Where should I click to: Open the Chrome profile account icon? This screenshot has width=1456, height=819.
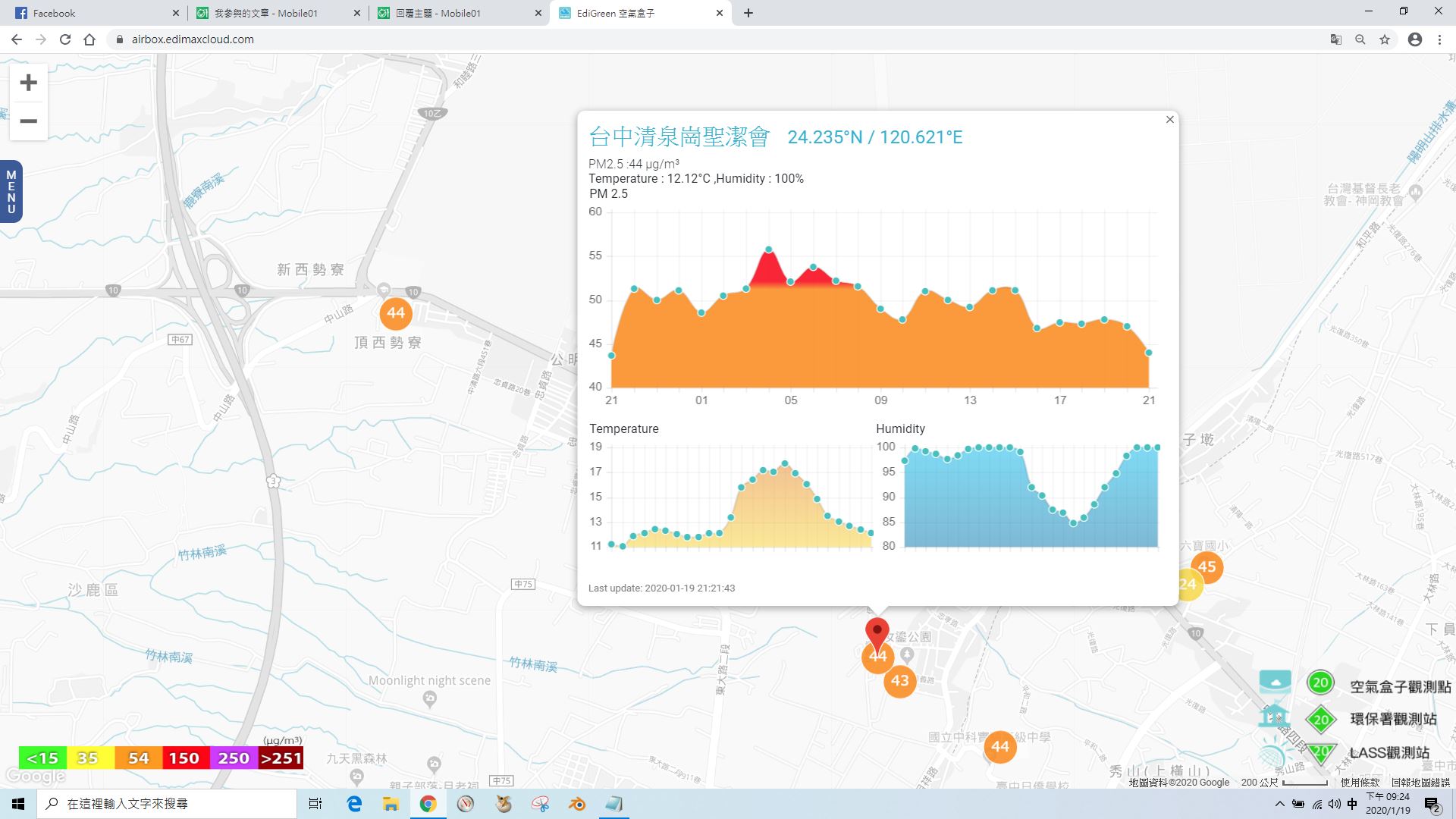(1415, 39)
